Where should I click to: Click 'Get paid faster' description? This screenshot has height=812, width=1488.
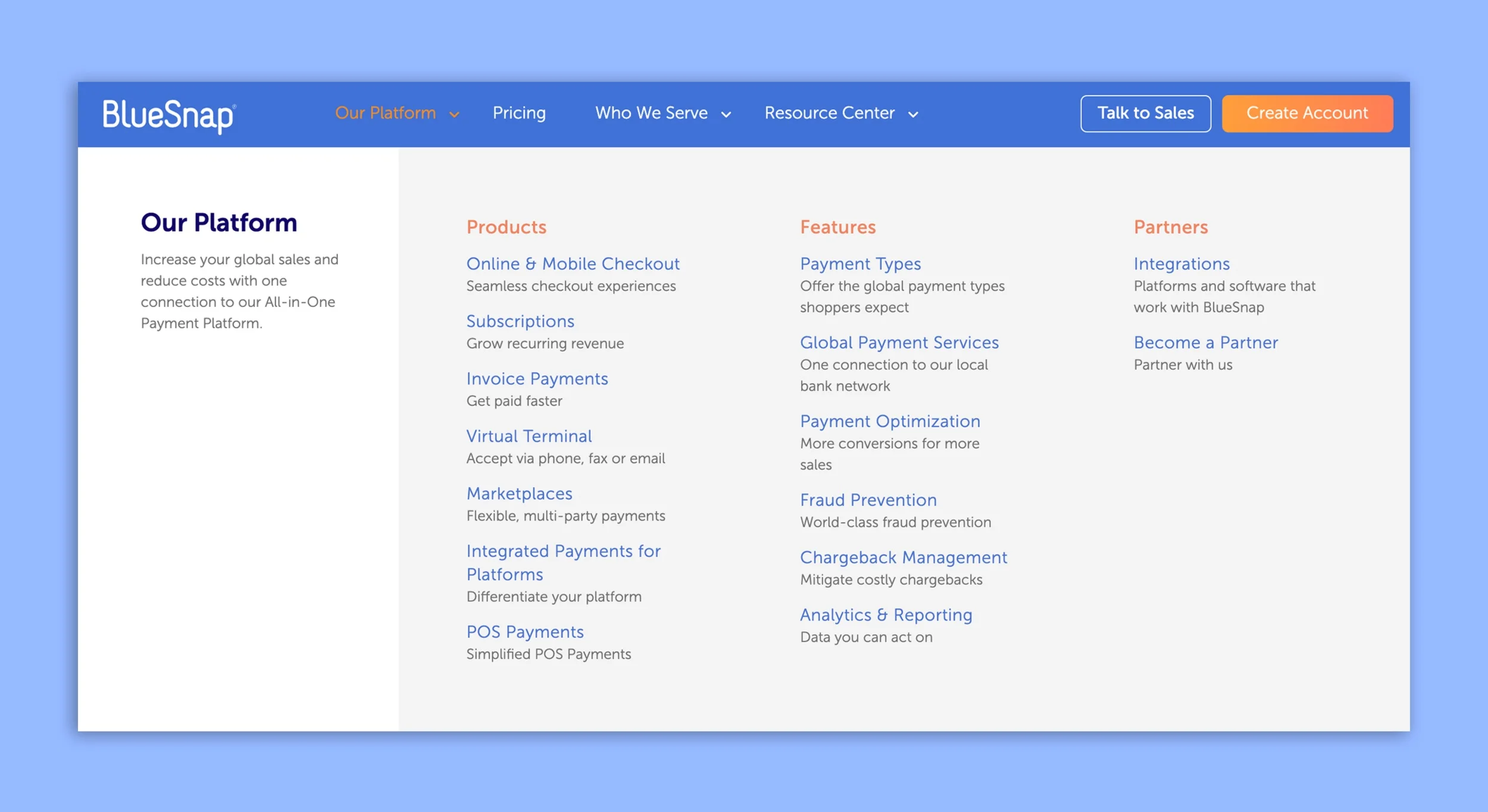tap(514, 401)
